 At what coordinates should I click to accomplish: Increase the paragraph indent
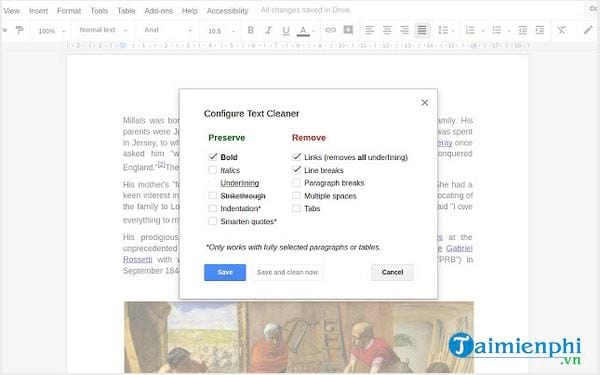point(540,30)
